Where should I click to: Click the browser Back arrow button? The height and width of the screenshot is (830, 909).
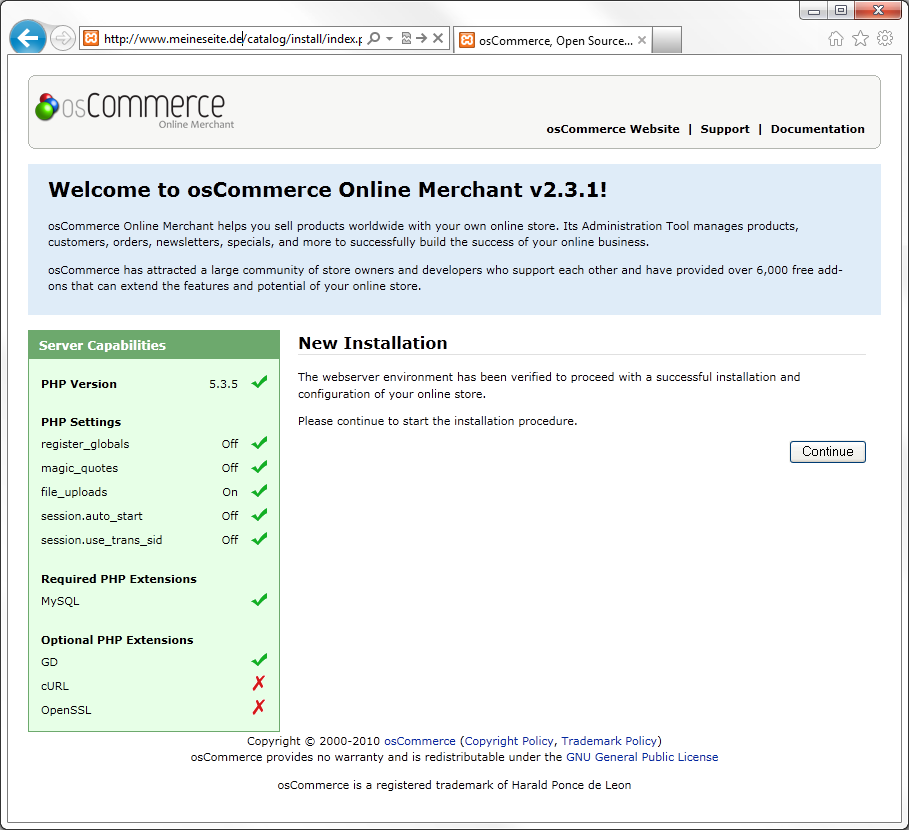coord(27,38)
